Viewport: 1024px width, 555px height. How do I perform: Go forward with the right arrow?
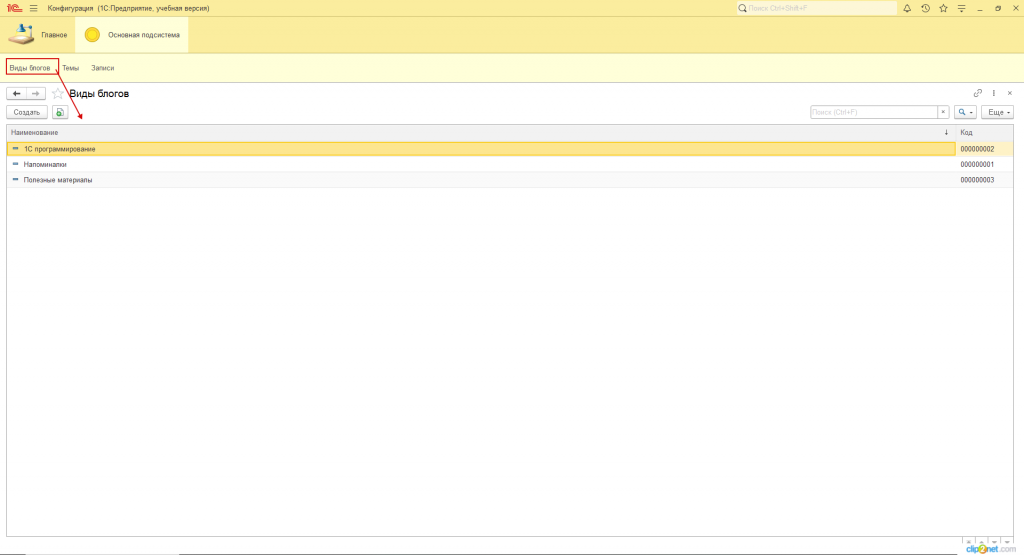tap(36, 93)
